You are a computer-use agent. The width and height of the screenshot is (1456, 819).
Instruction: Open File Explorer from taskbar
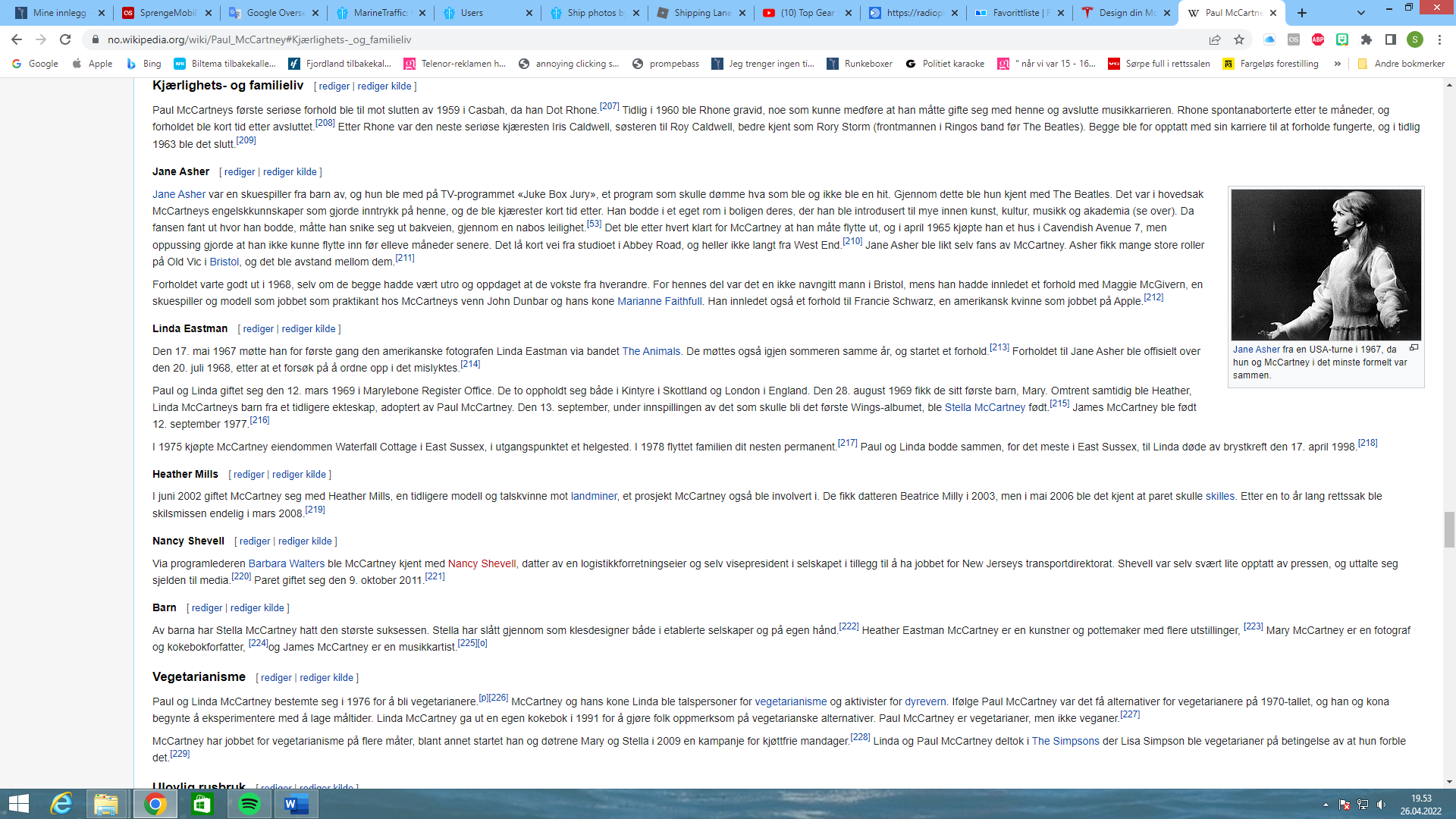point(106,804)
